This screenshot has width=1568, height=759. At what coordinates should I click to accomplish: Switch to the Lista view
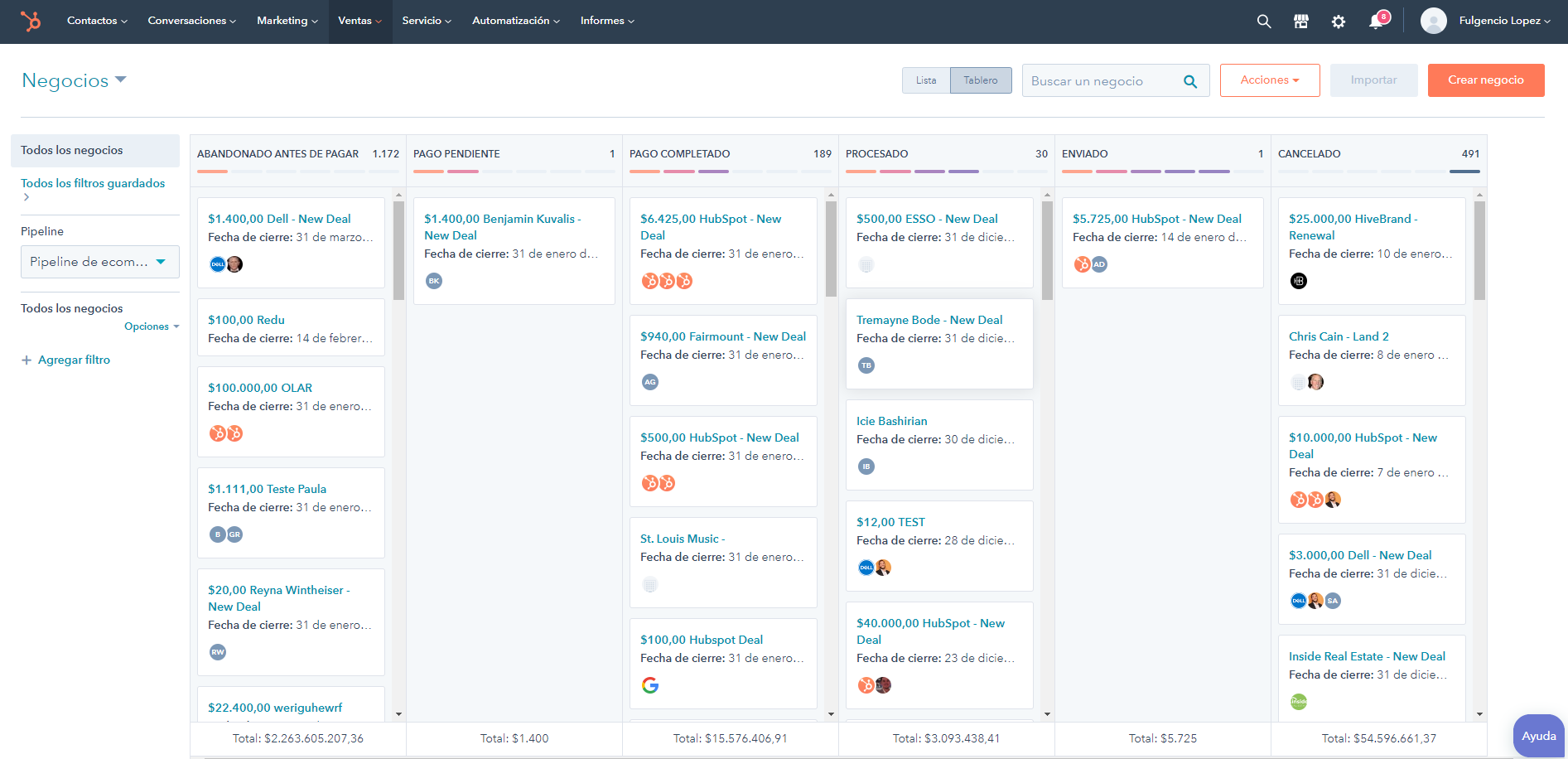(926, 80)
